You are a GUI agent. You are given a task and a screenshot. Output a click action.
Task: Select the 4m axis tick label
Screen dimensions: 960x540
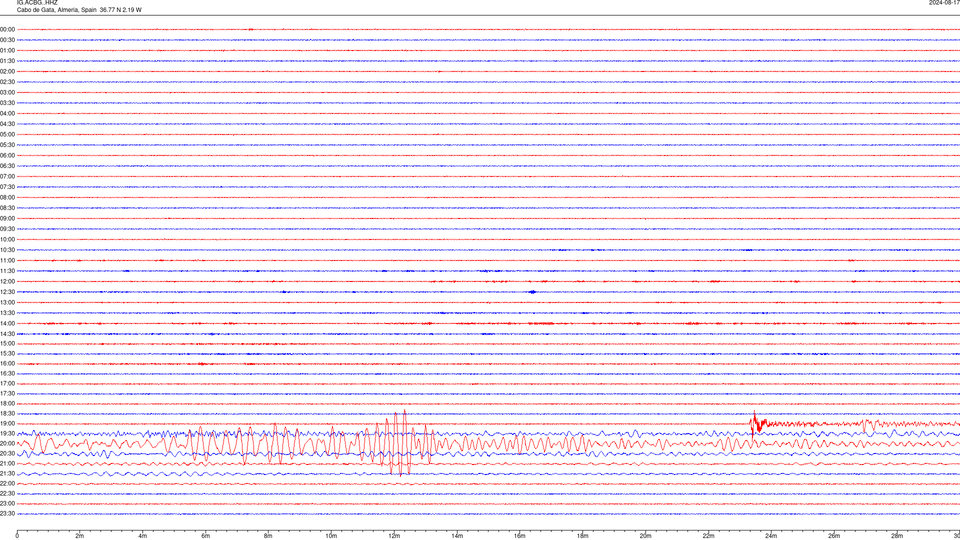(143, 536)
